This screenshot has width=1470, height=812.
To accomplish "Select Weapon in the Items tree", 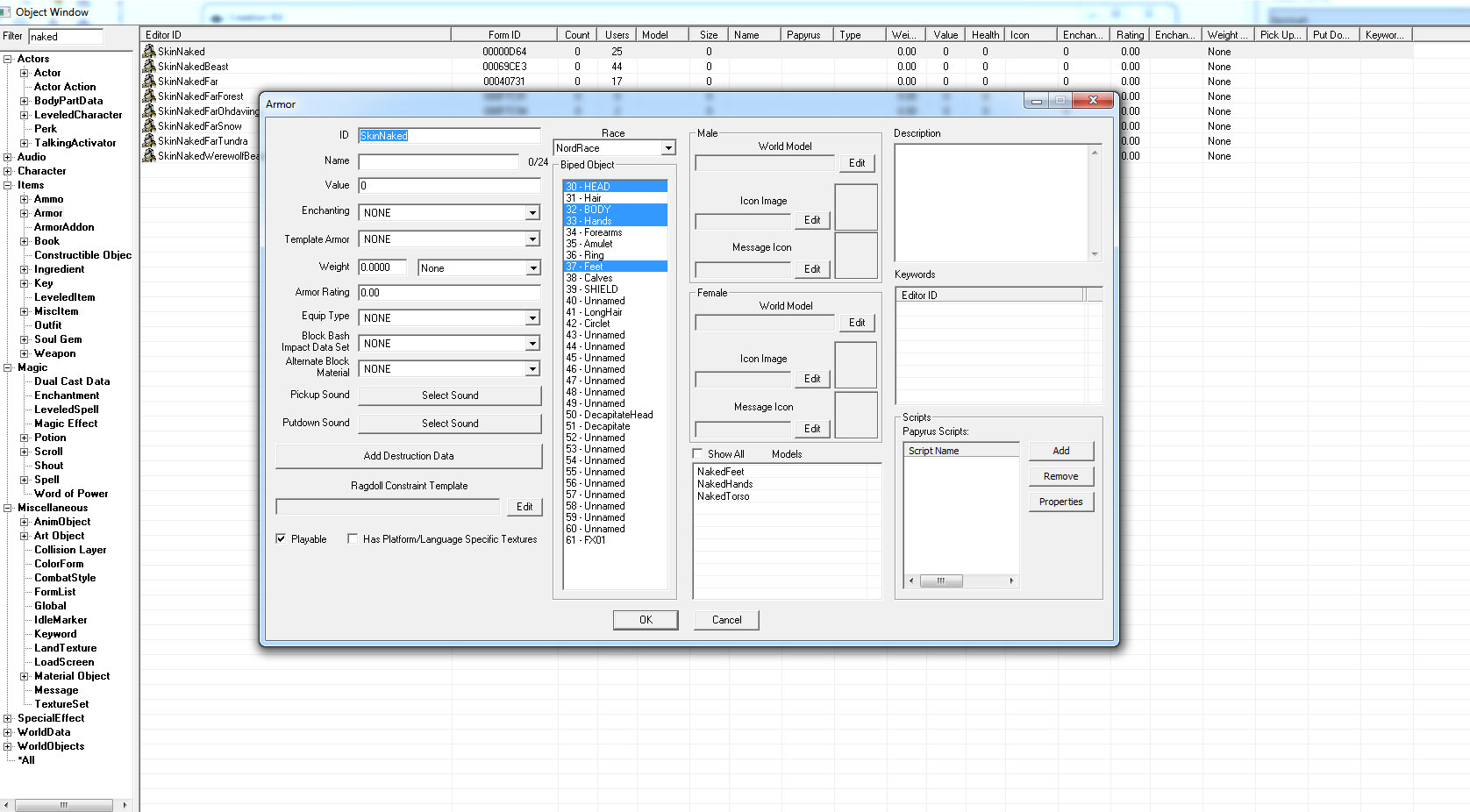I will (54, 353).
